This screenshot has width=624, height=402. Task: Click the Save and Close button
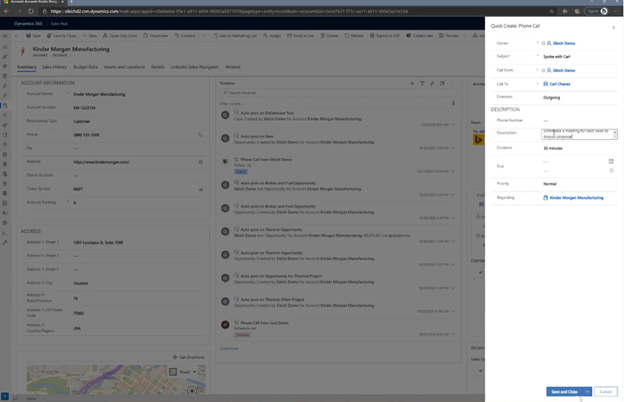pyautogui.click(x=564, y=391)
